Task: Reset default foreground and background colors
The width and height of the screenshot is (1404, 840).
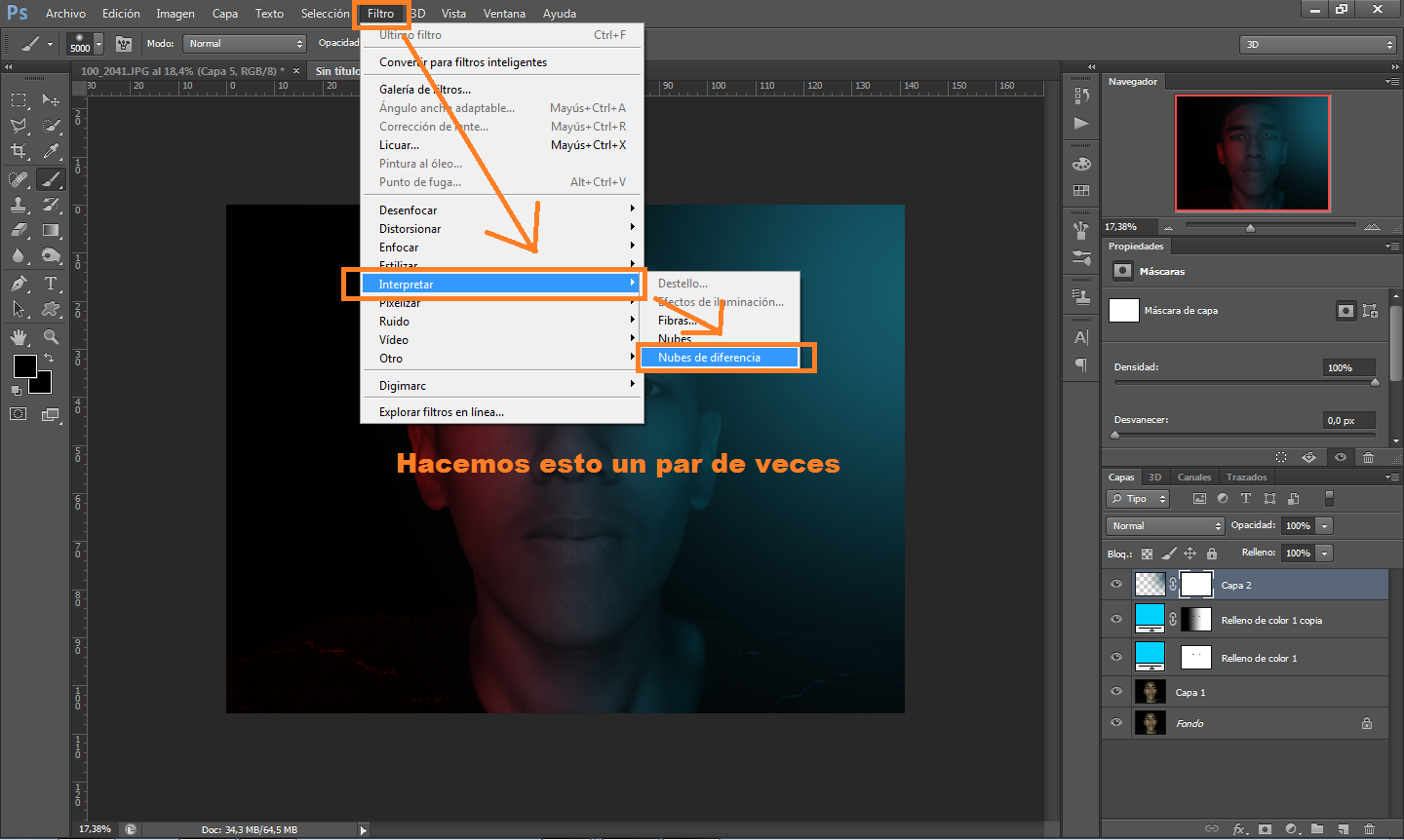Action: [15, 390]
